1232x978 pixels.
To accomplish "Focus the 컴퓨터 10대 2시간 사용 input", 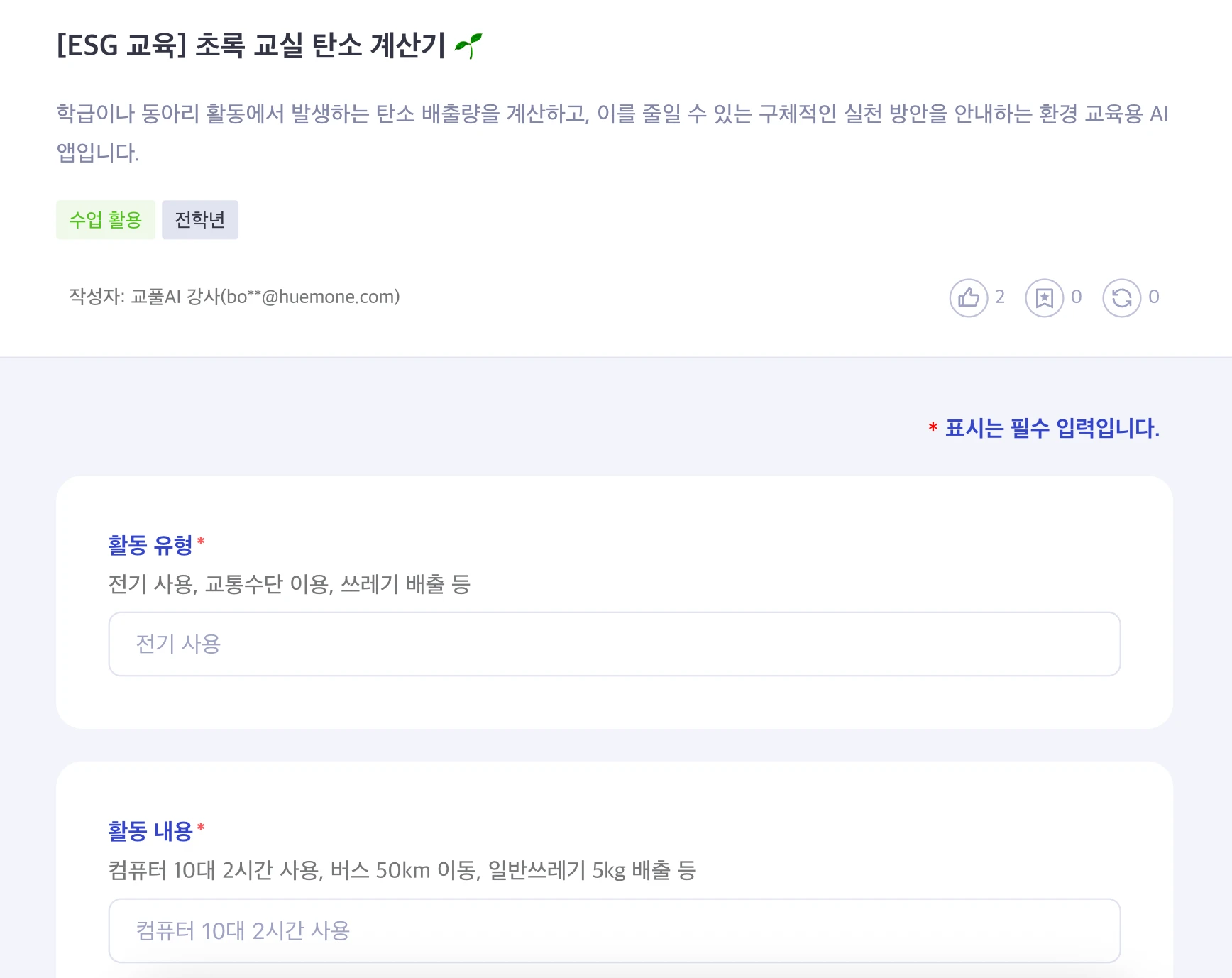I will [614, 930].
